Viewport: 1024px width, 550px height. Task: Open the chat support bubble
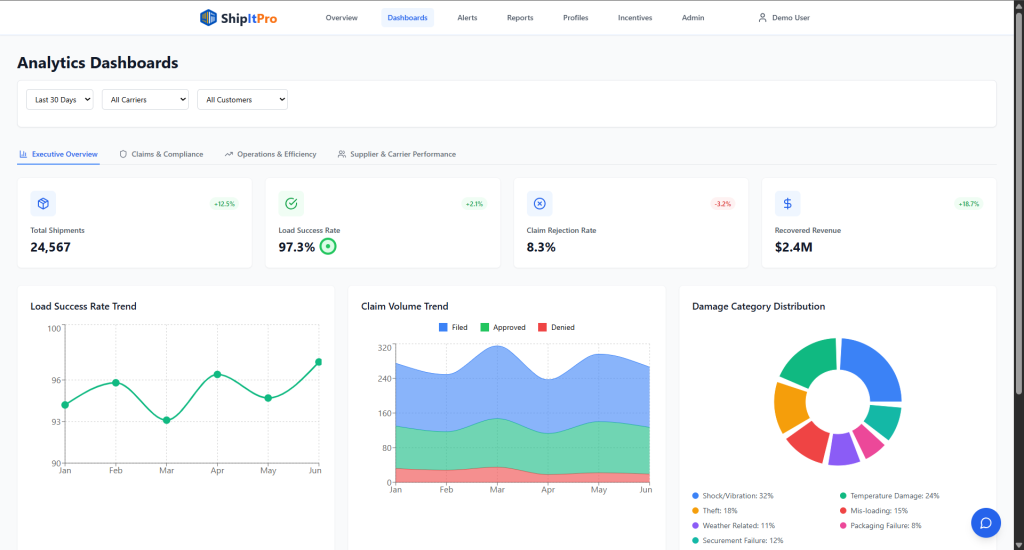pos(985,522)
